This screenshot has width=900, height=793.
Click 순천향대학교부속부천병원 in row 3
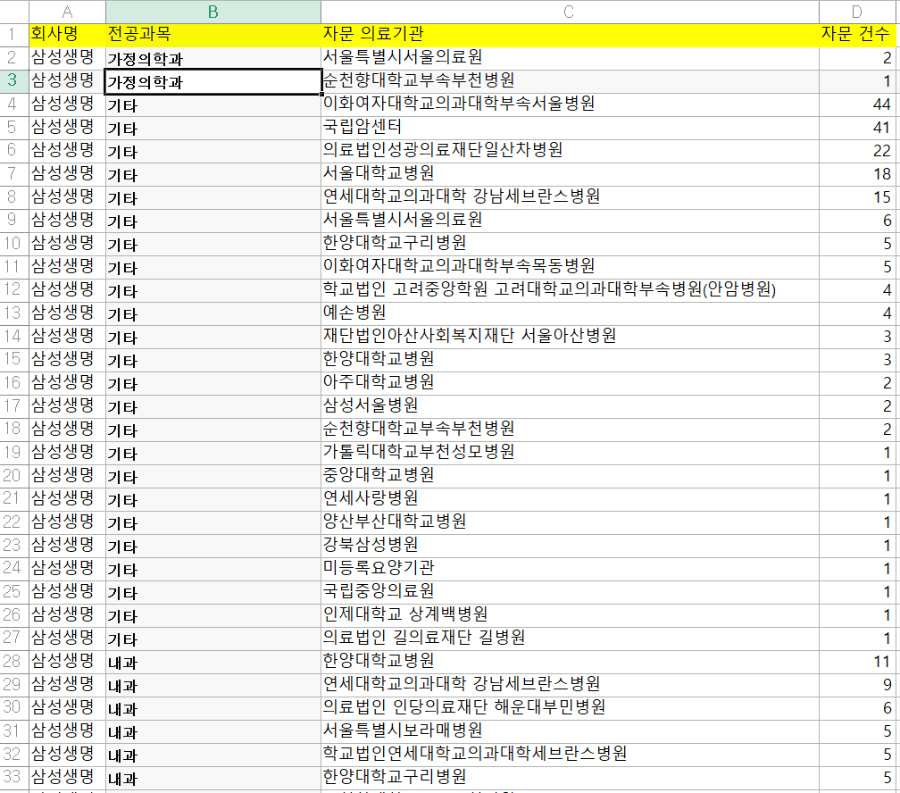click(569, 81)
